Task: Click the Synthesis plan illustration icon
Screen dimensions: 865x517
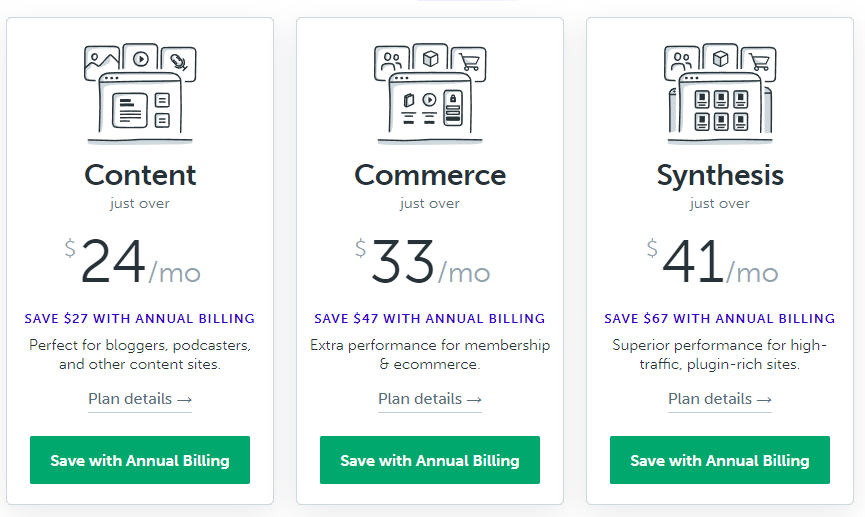Action: coord(720,93)
